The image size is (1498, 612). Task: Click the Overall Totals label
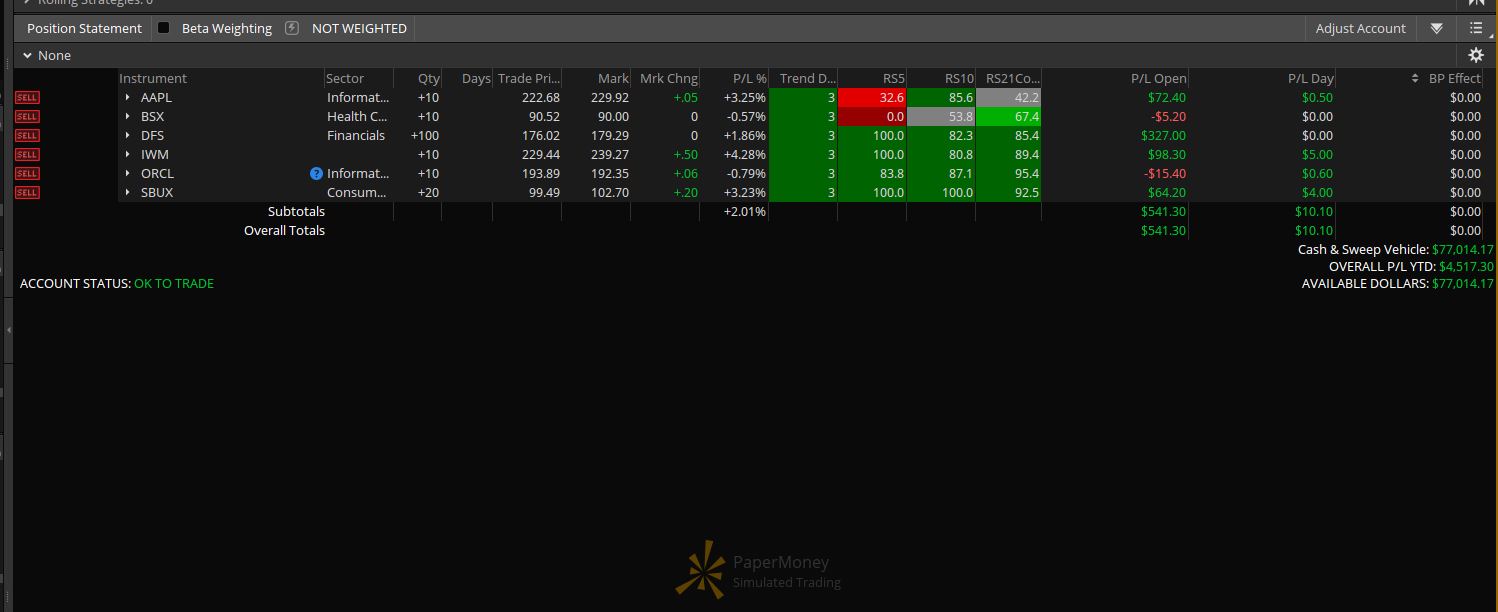(x=284, y=231)
